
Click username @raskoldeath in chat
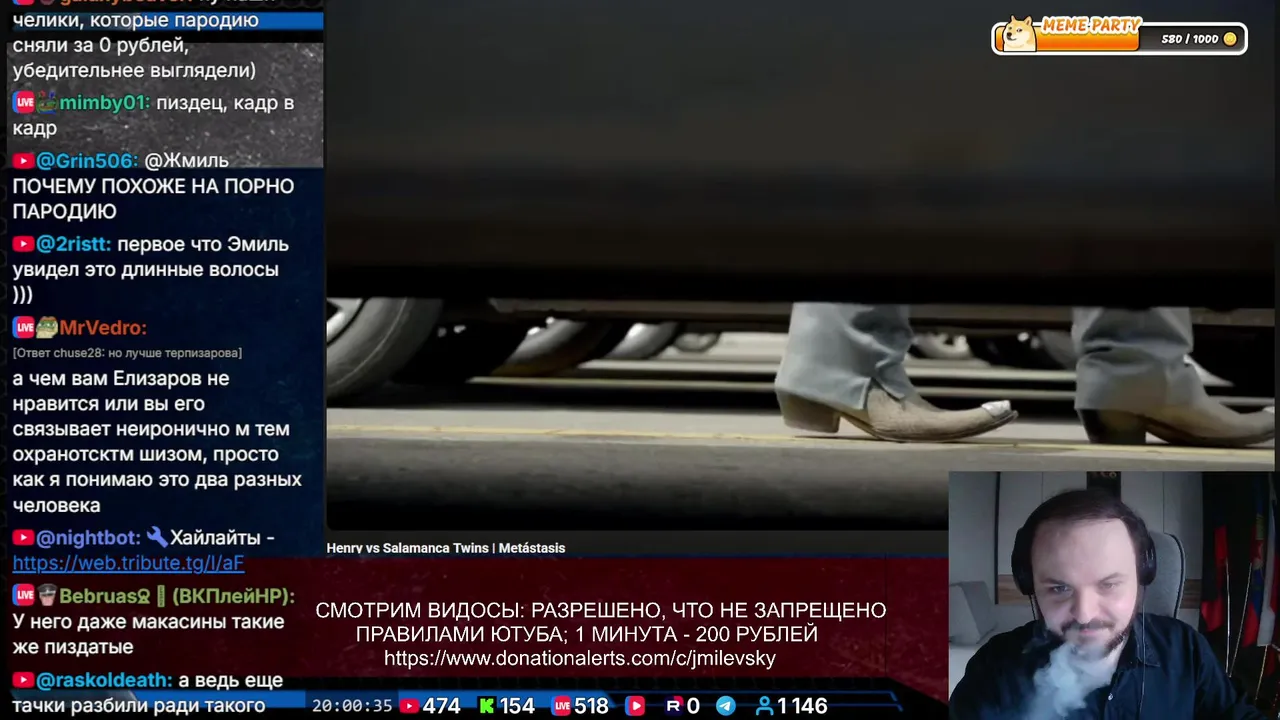[105, 680]
